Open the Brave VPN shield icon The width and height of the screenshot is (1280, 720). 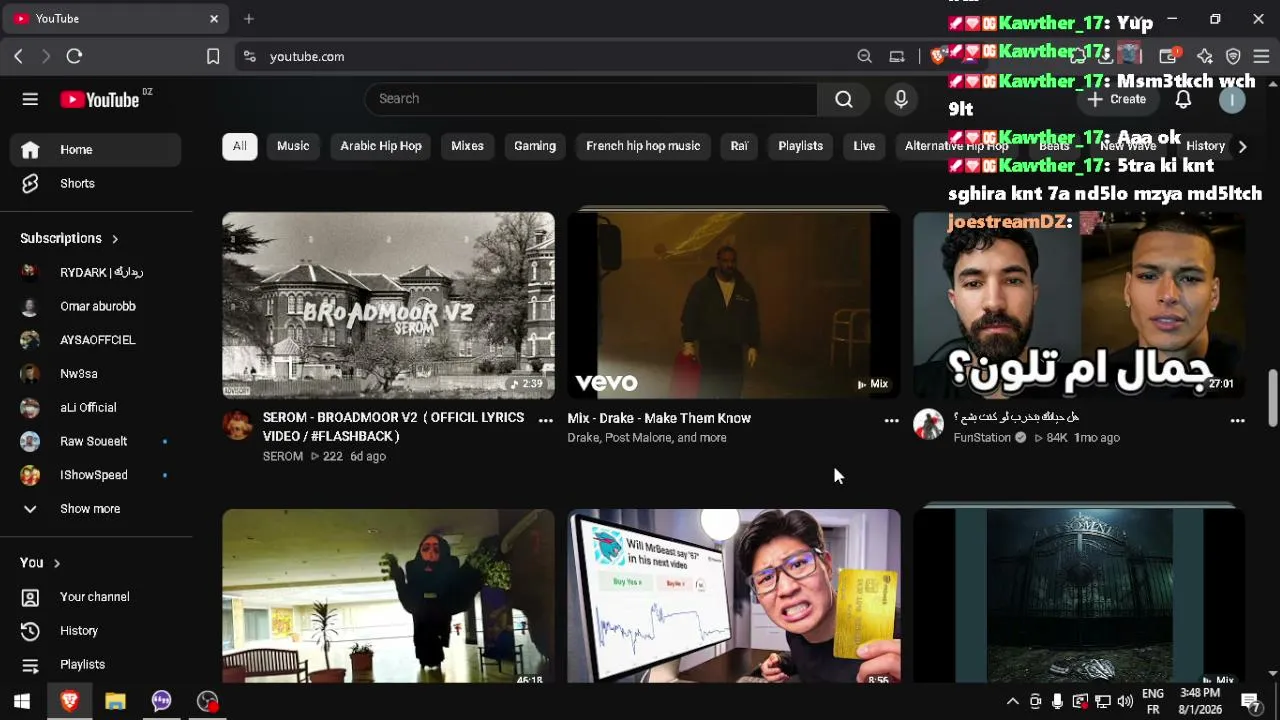(1233, 57)
